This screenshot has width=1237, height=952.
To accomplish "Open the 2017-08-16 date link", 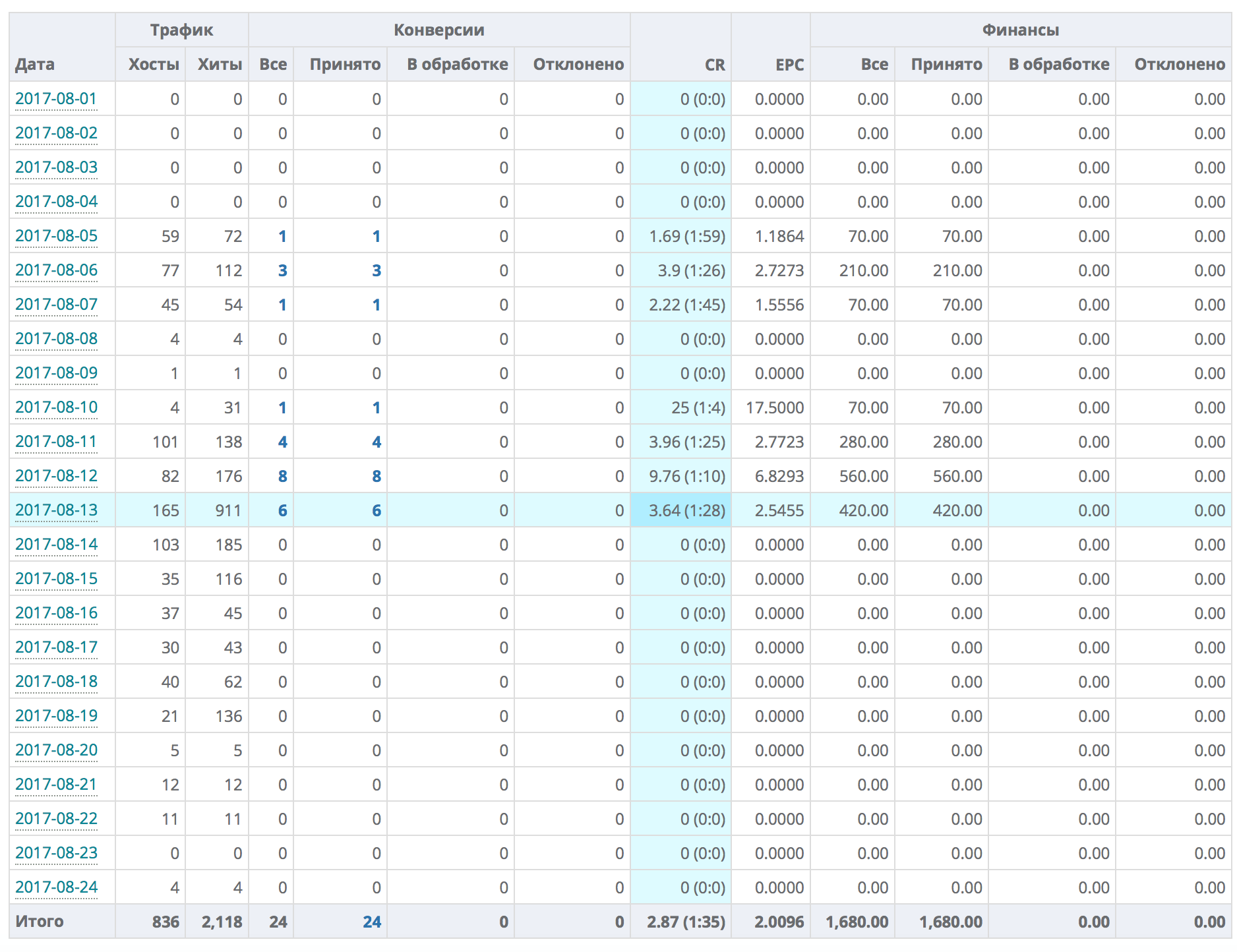I will (x=56, y=613).
